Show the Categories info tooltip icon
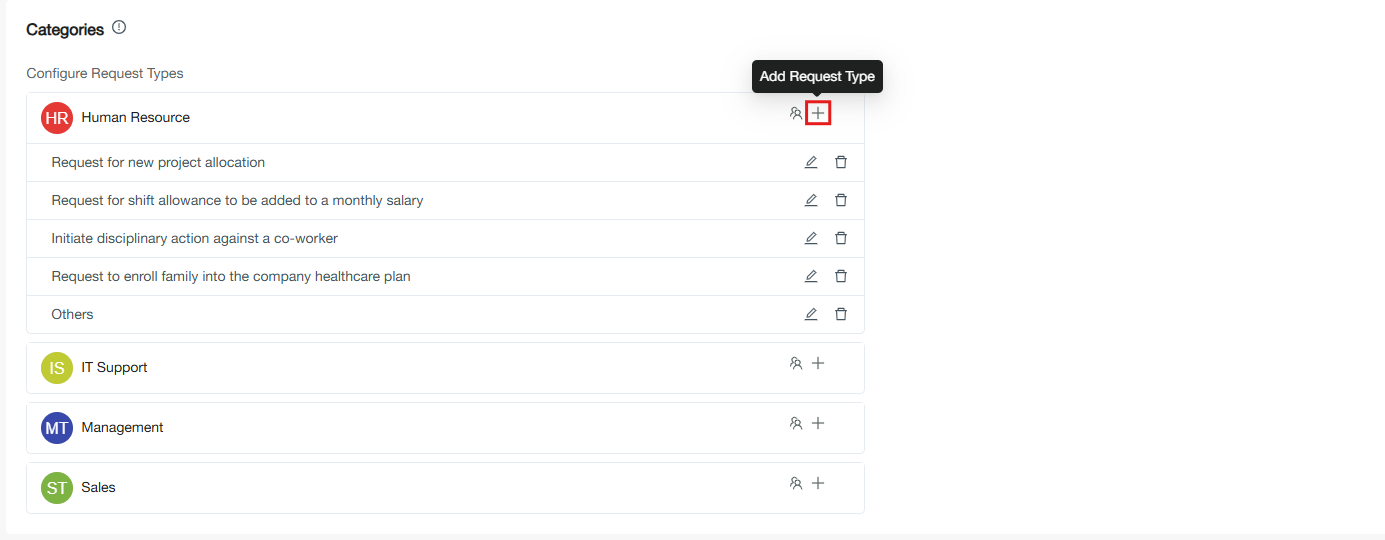 tap(119, 28)
